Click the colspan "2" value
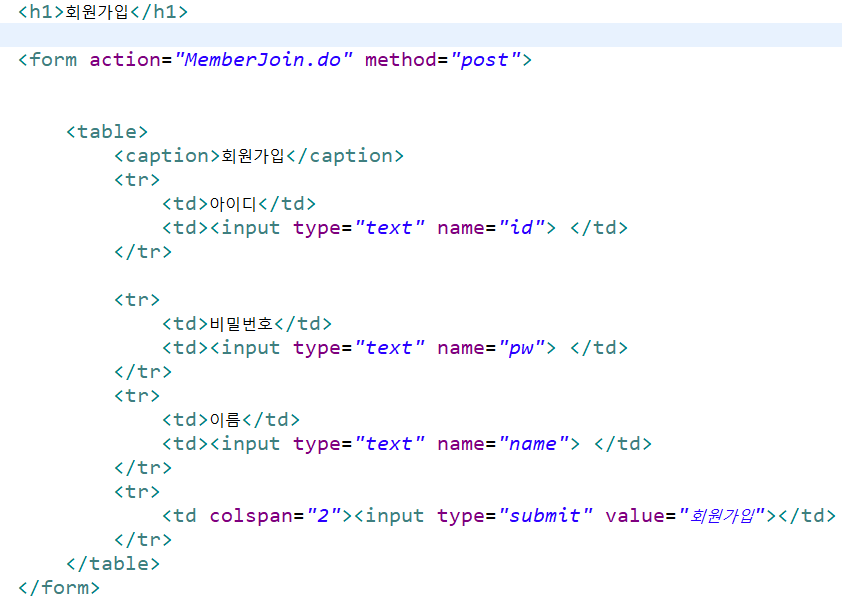Viewport: 842px width, 600px height. coord(323,516)
